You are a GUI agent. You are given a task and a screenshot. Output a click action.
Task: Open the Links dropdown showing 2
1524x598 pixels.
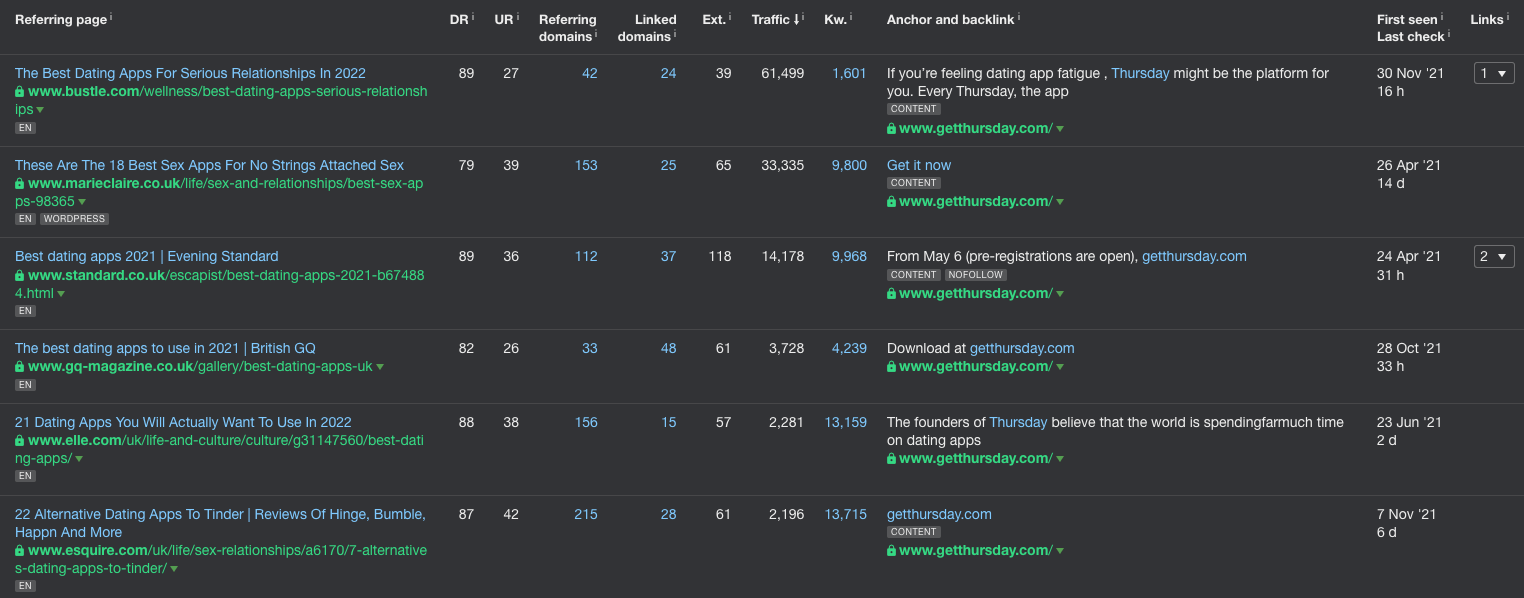tap(1494, 256)
